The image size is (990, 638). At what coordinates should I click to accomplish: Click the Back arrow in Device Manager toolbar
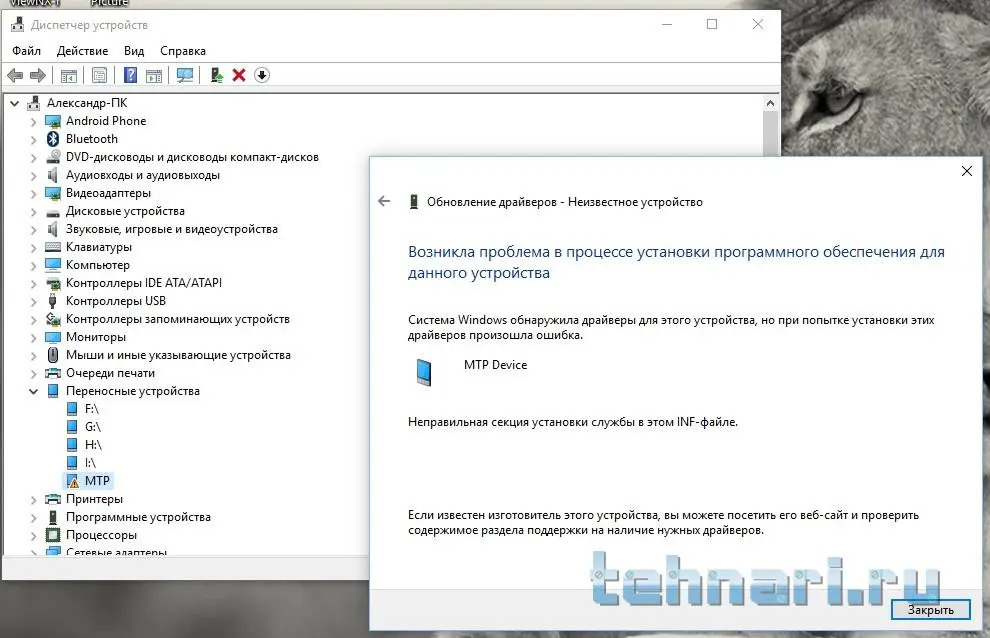[x=15, y=75]
